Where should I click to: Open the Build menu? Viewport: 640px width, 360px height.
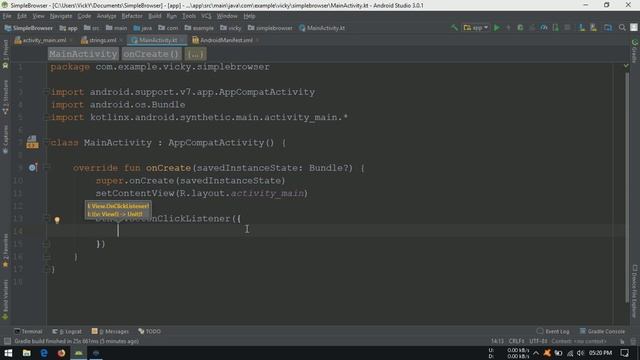click(155, 16)
